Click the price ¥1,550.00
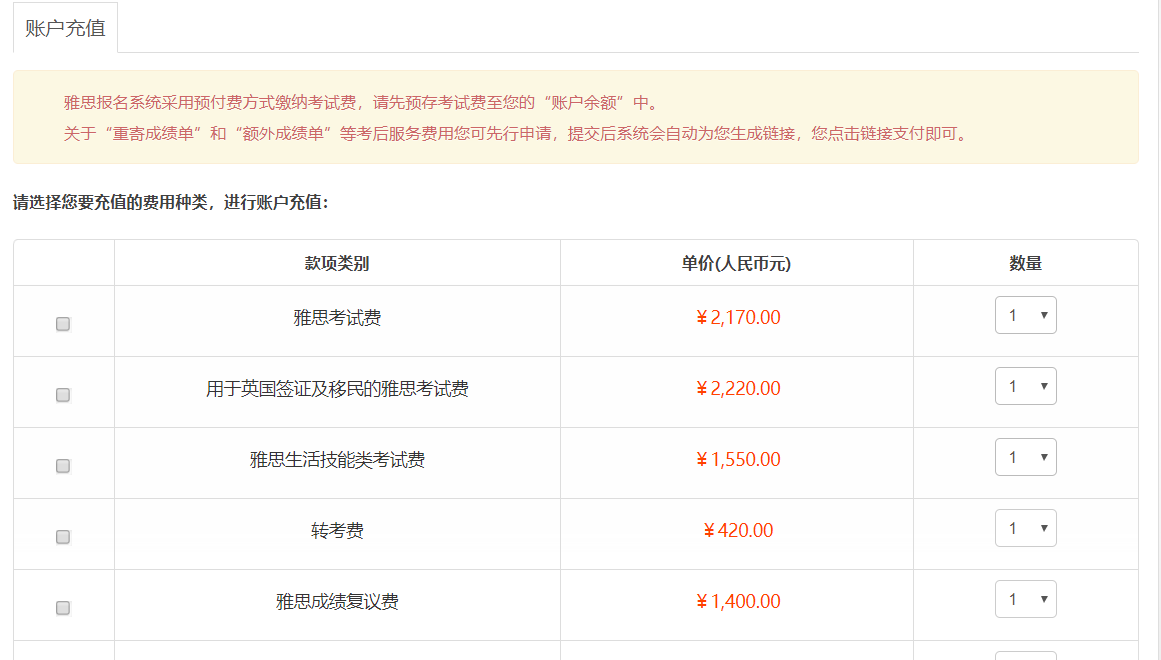The width and height of the screenshot is (1161, 660). 738,460
